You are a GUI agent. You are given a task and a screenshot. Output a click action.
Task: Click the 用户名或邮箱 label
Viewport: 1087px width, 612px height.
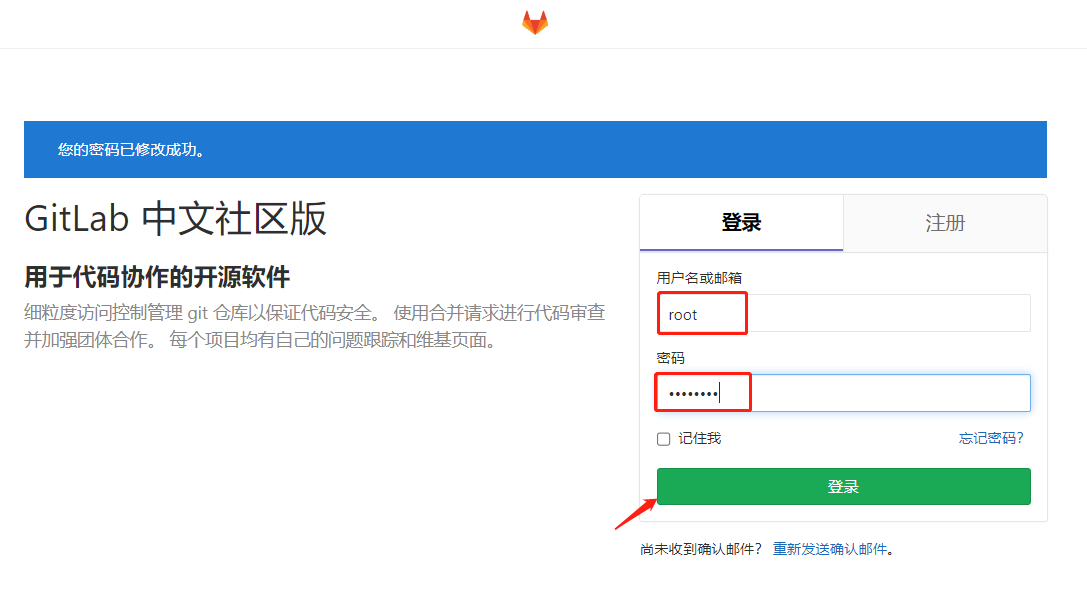coord(699,278)
